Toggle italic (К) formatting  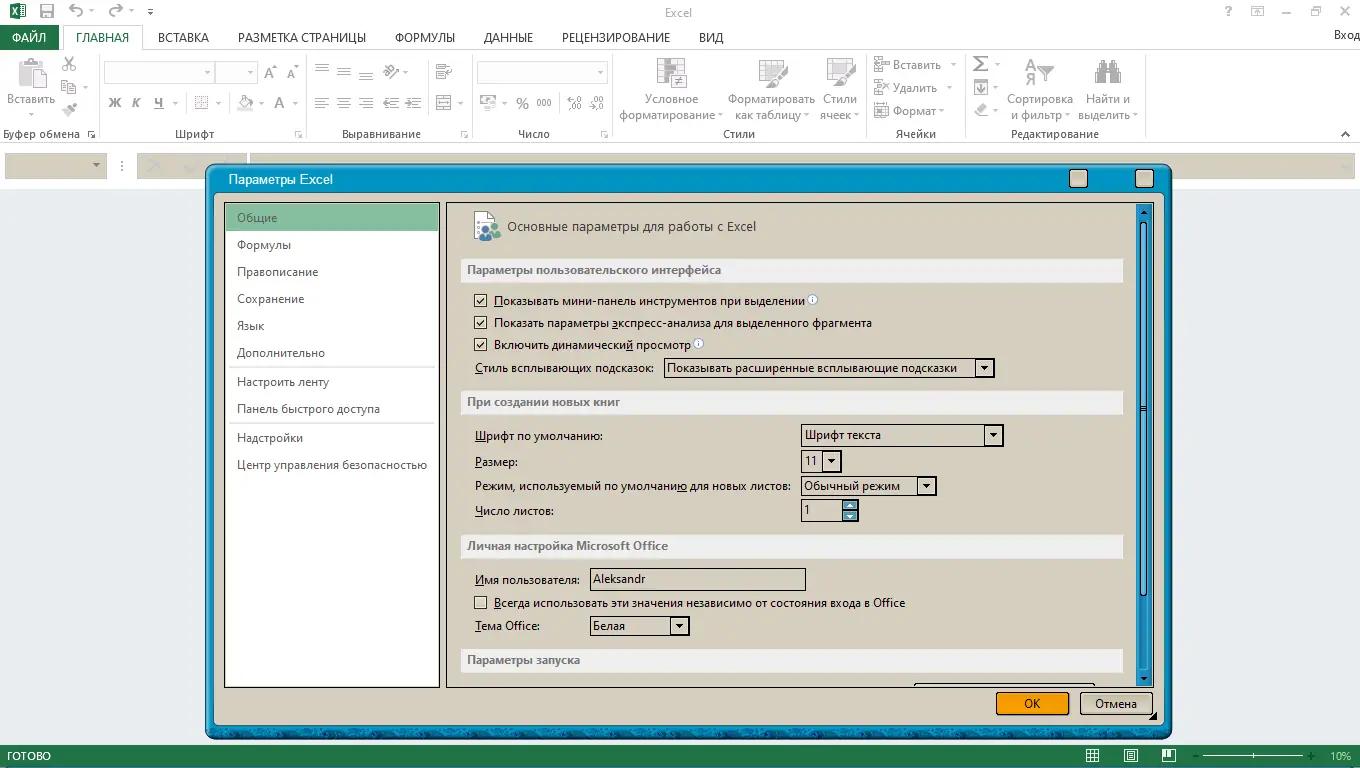137,103
